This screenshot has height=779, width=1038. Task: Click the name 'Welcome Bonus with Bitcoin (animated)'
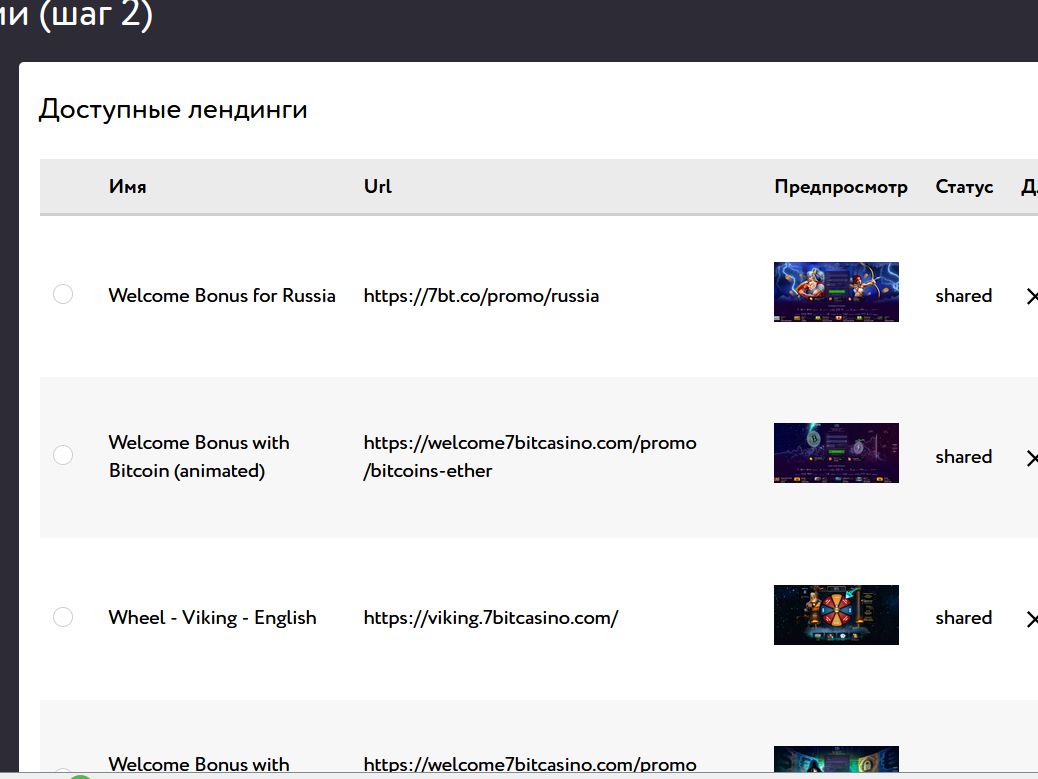tap(199, 456)
